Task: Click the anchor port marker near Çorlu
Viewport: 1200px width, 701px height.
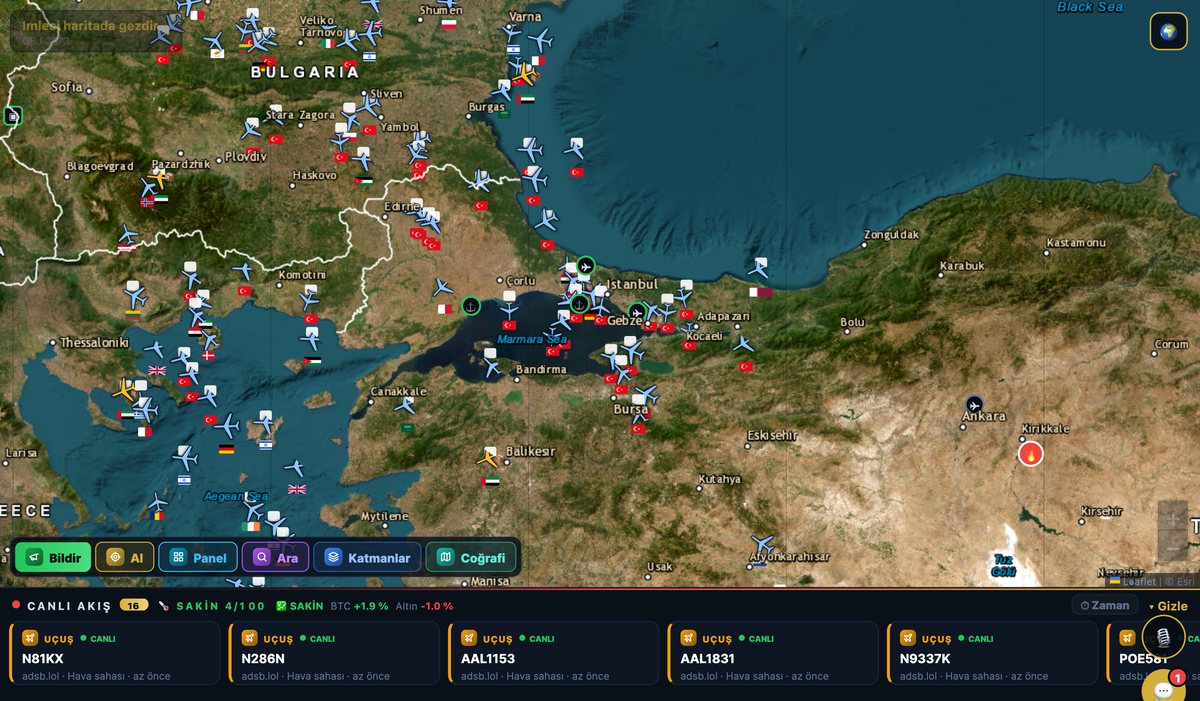Action: pyautogui.click(x=471, y=305)
